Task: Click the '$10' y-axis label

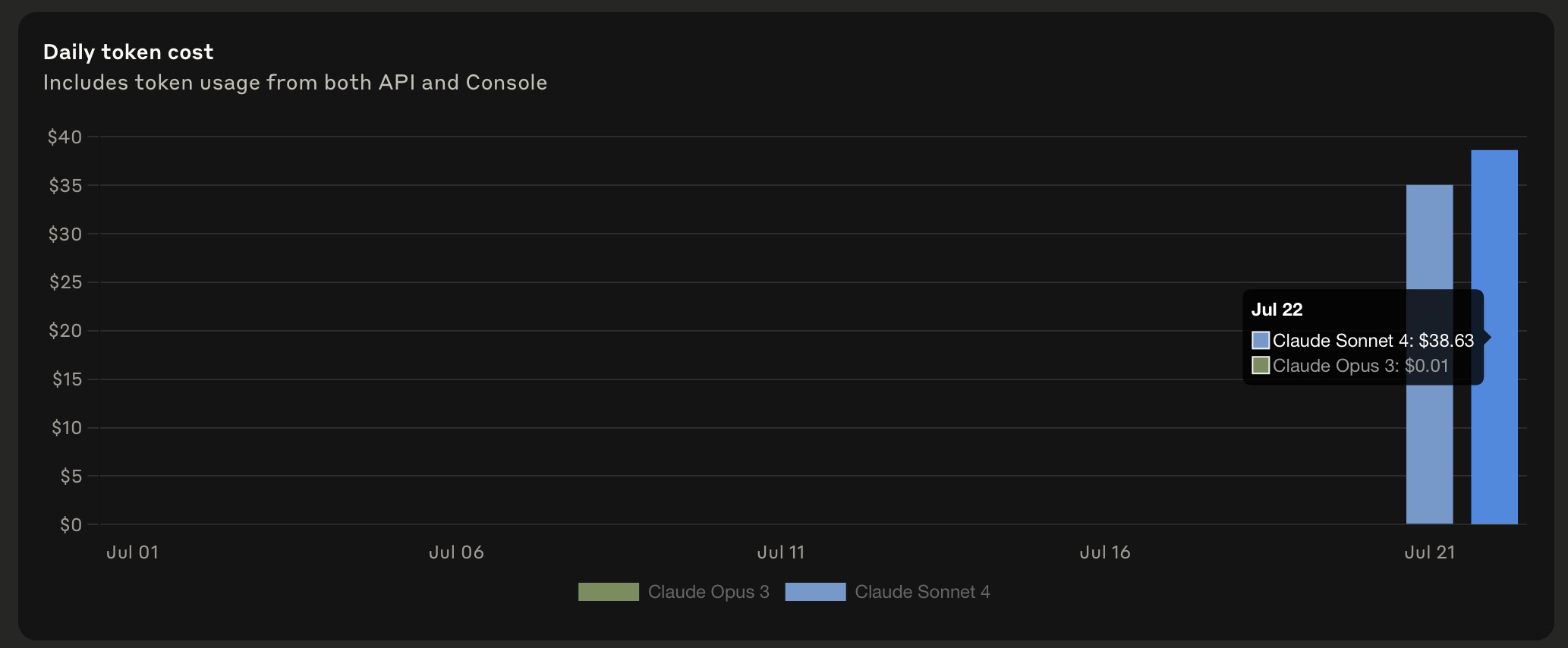Action: click(x=67, y=427)
